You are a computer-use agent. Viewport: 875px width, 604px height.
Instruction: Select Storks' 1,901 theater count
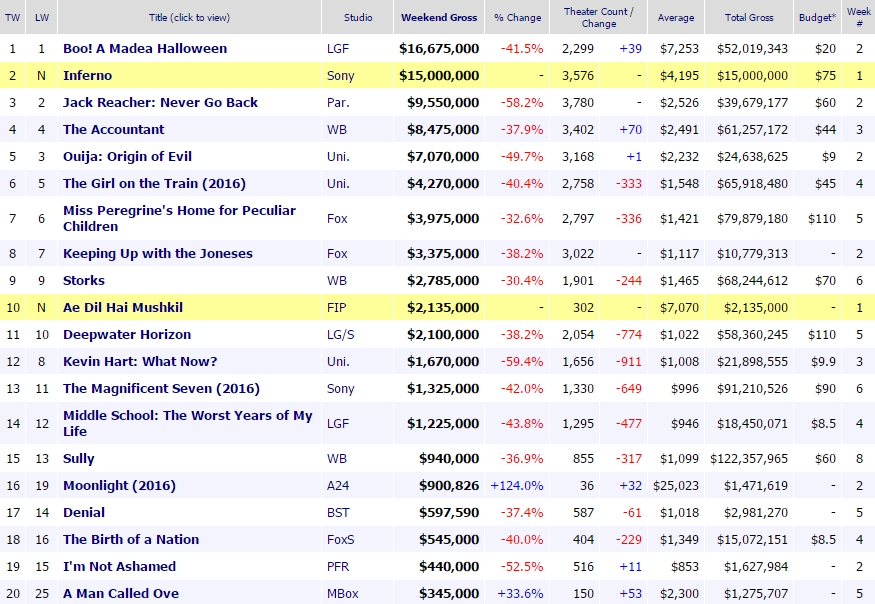(x=578, y=280)
